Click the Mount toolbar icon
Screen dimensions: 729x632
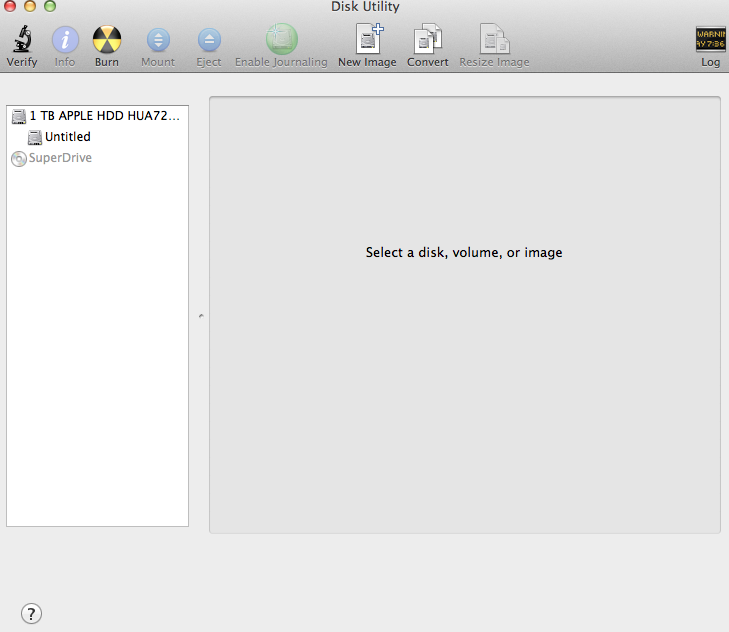click(158, 40)
